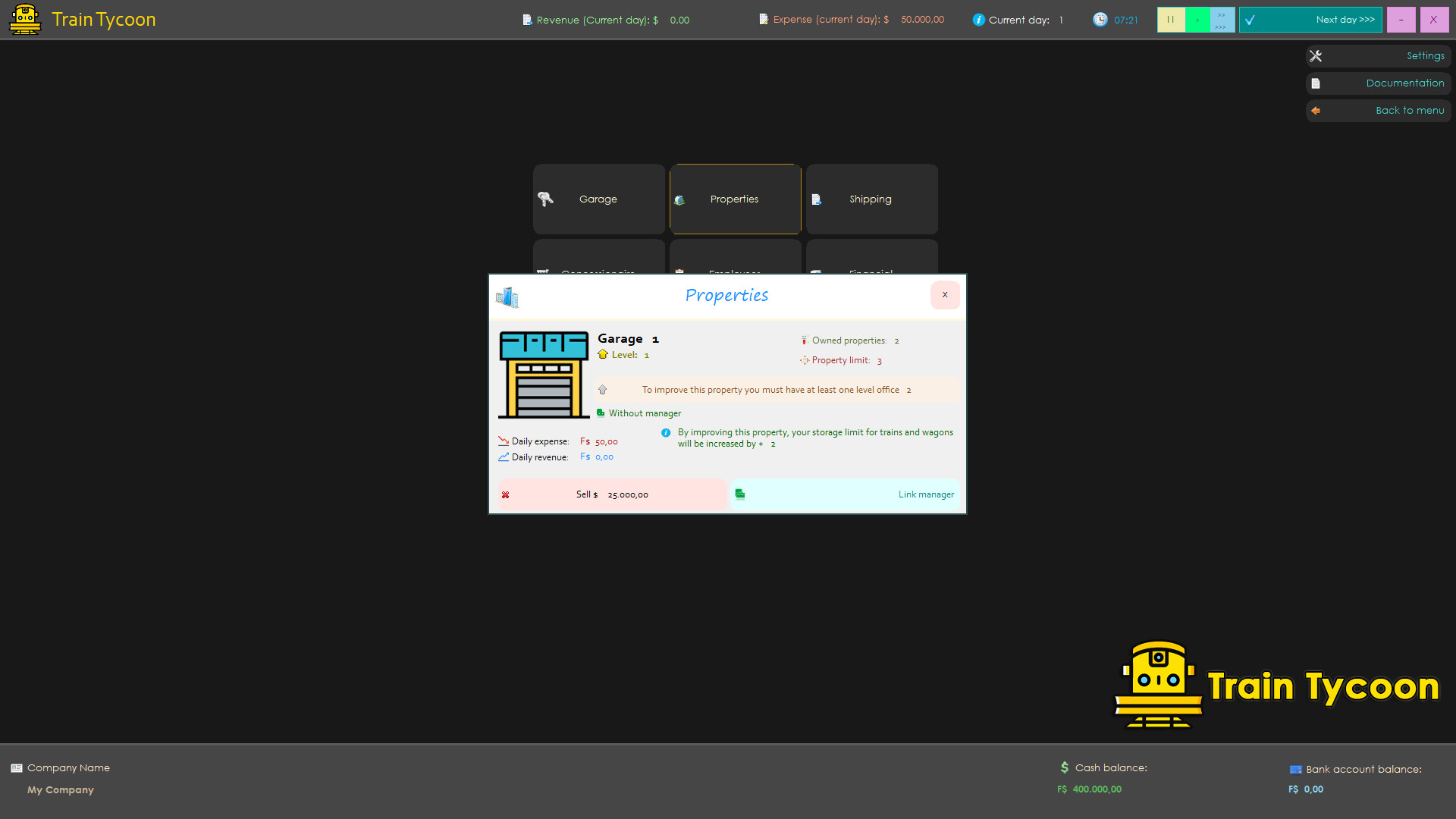Switch to the Shipping section tile
The width and height of the screenshot is (1456, 819).
click(871, 199)
